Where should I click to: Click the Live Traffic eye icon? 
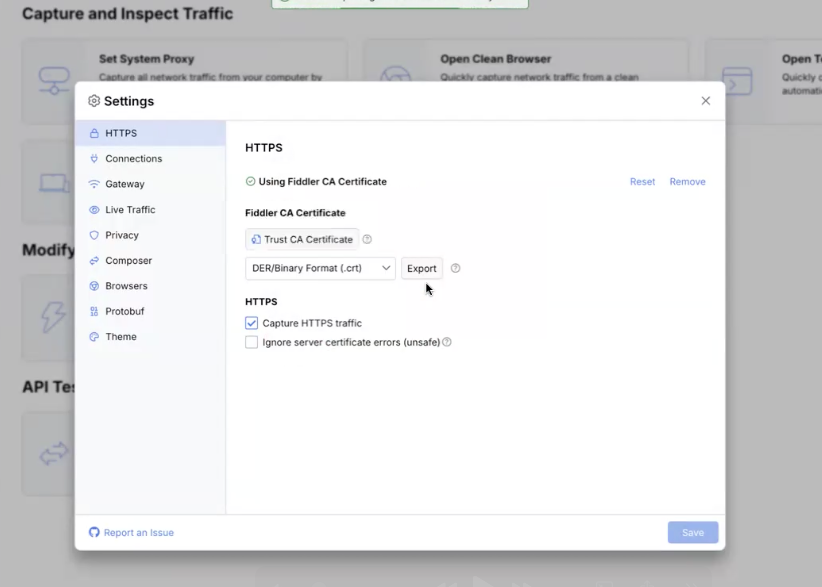[x=94, y=210]
